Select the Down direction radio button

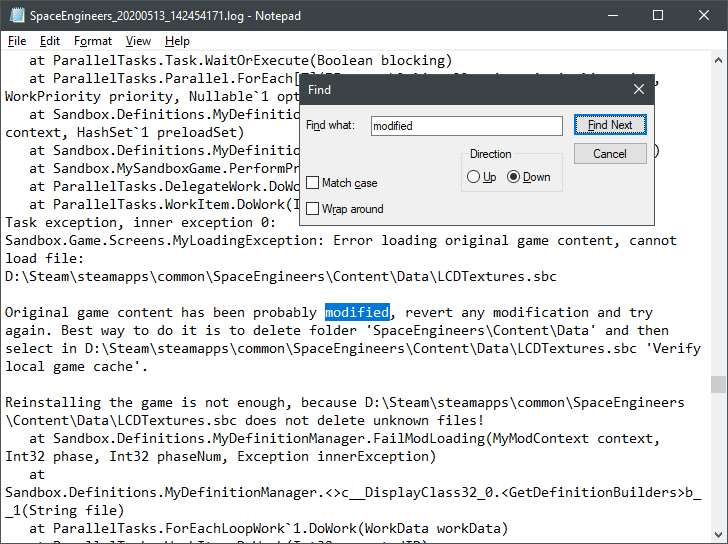pyautogui.click(x=514, y=177)
